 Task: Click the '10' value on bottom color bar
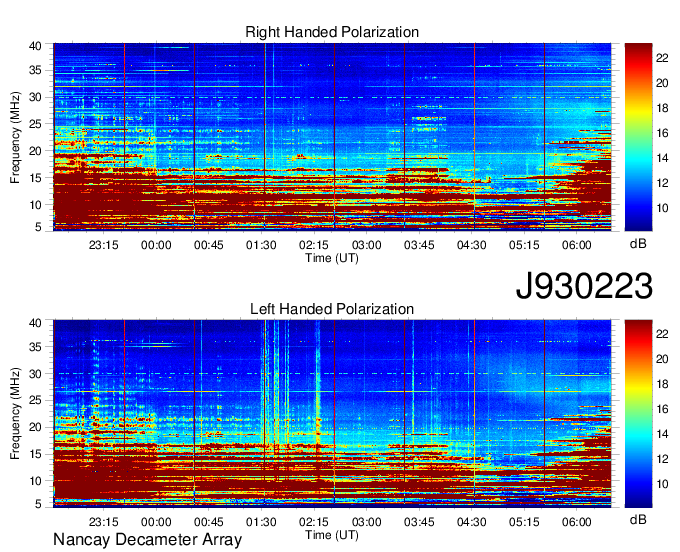pyautogui.click(x=662, y=484)
